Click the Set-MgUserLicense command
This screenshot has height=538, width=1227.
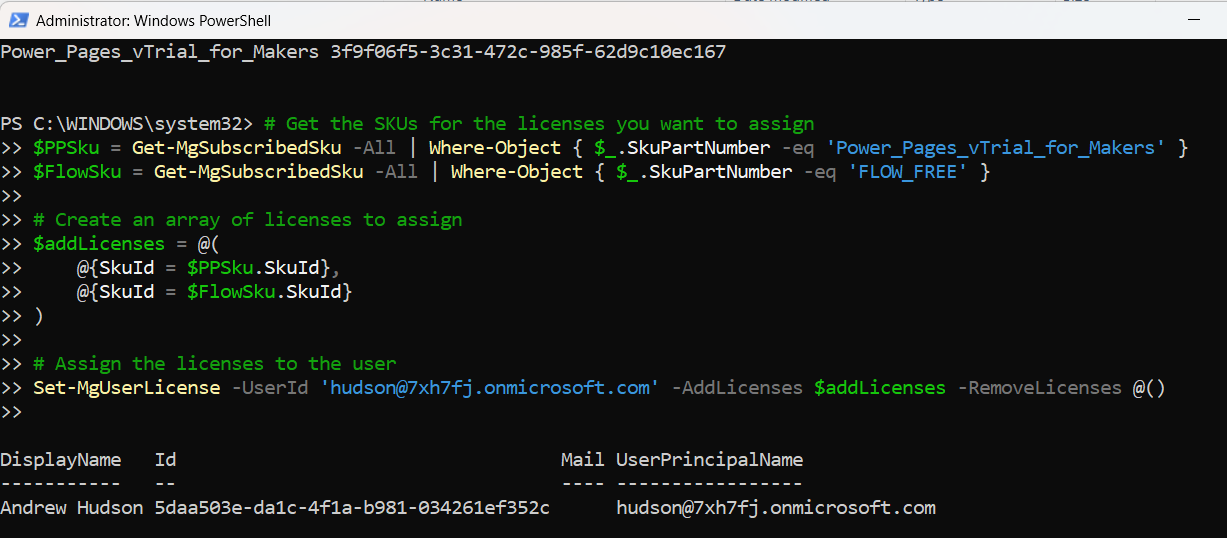pyautogui.click(x=126, y=388)
